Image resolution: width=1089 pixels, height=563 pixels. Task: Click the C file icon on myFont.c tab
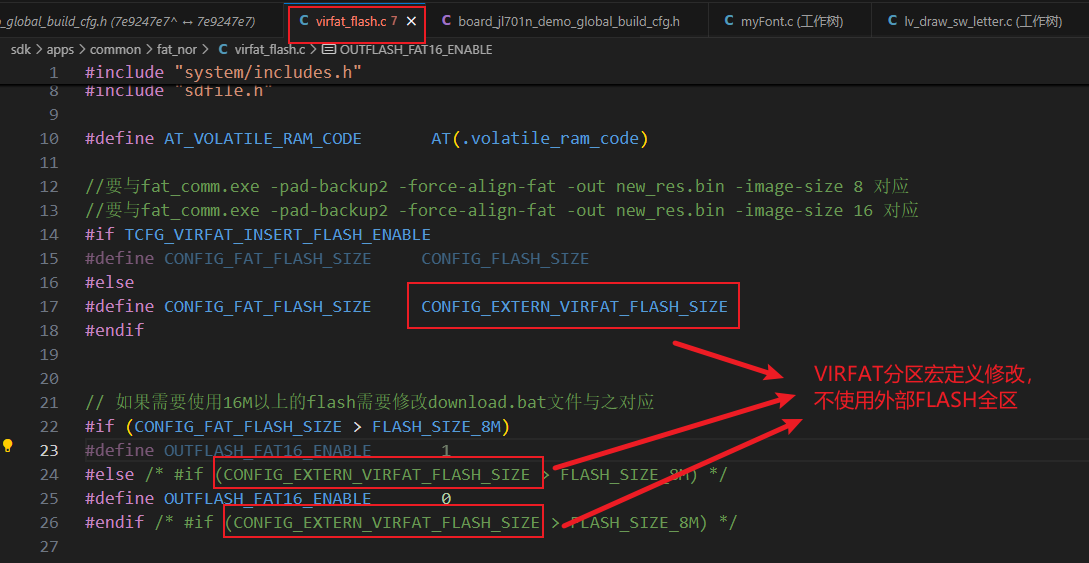pyautogui.click(x=729, y=22)
